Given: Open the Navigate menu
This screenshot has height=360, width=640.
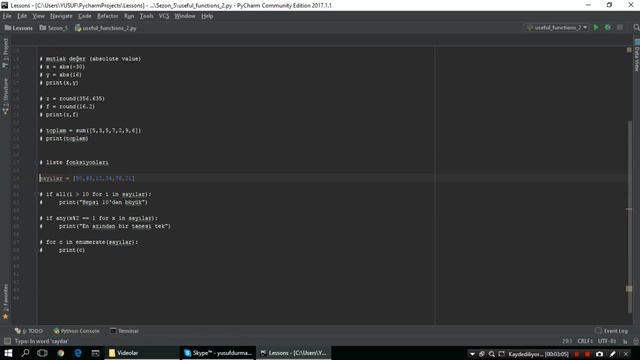Looking at the screenshot, I should pyautogui.click(x=61, y=16).
